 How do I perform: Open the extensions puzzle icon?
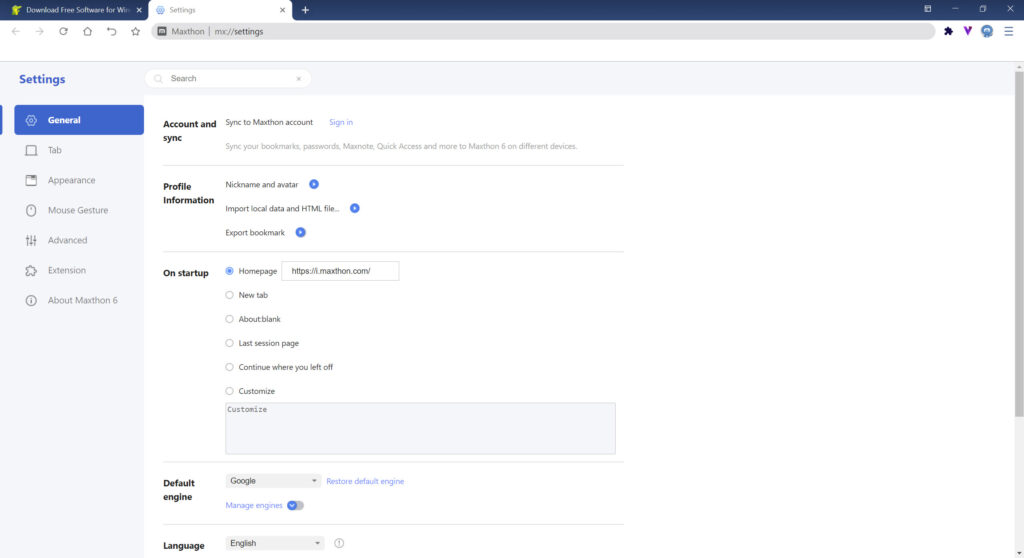(948, 31)
